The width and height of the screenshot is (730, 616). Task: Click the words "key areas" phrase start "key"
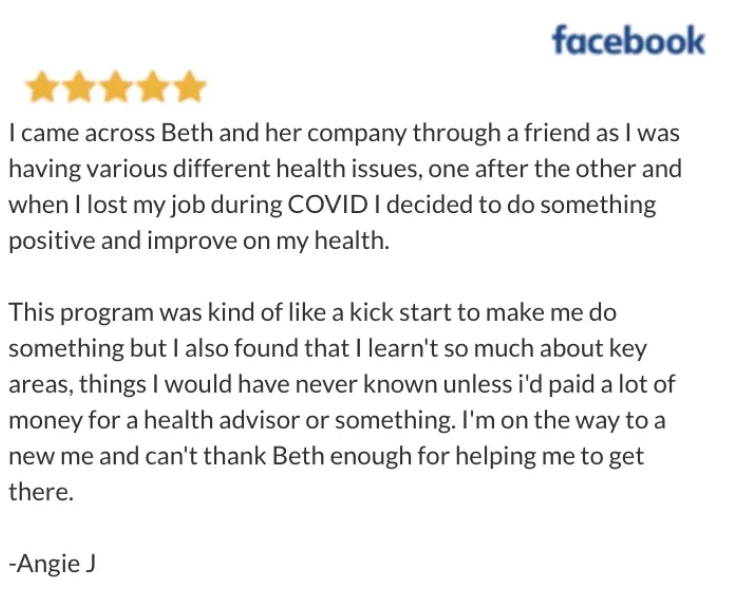(x=629, y=349)
